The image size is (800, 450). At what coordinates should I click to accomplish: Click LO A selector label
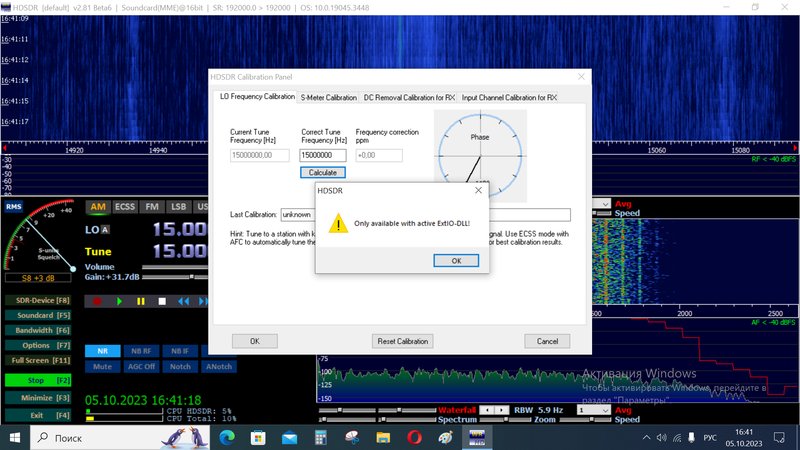coord(97,230)
